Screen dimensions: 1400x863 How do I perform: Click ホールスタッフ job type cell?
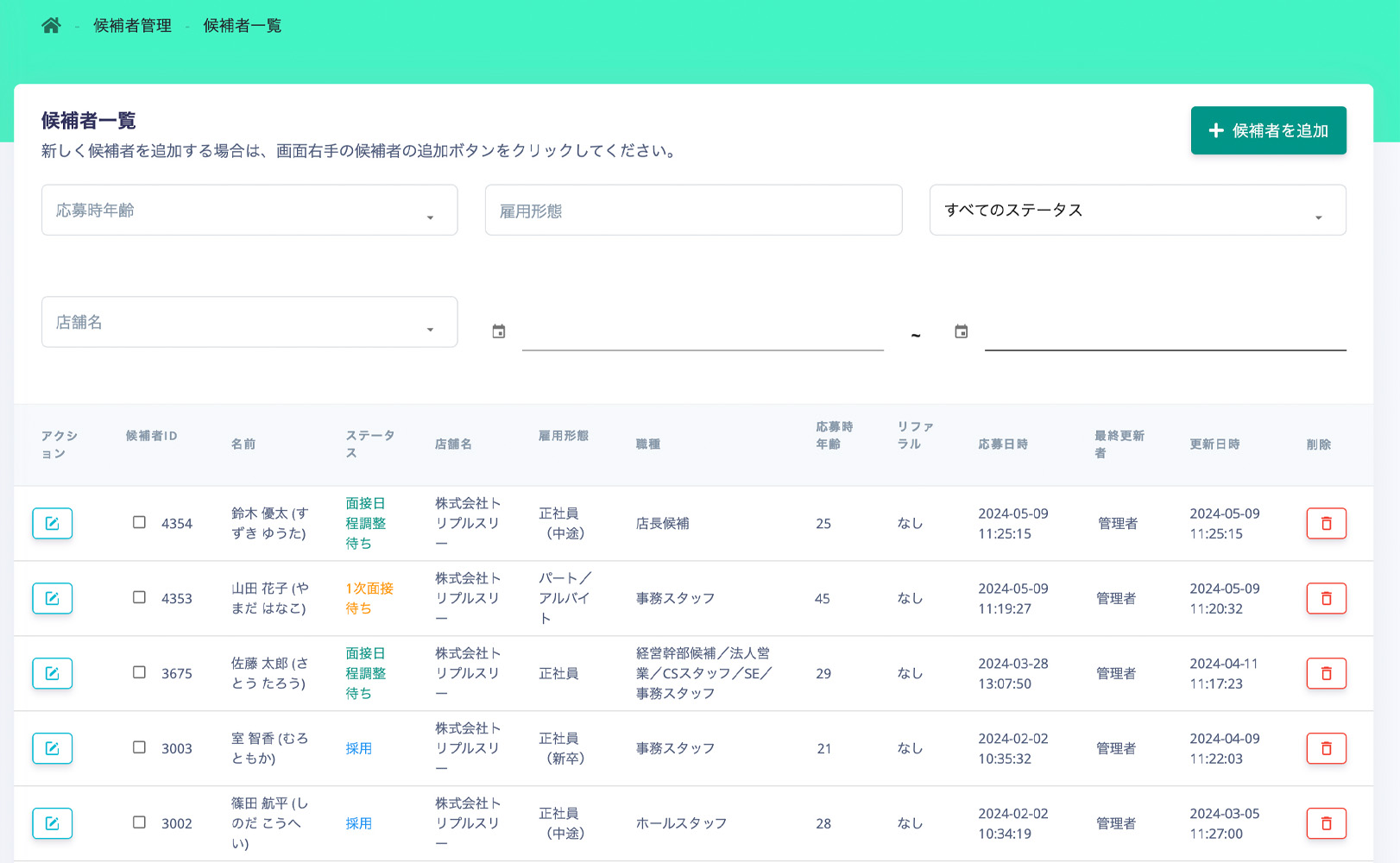[681, 823]
